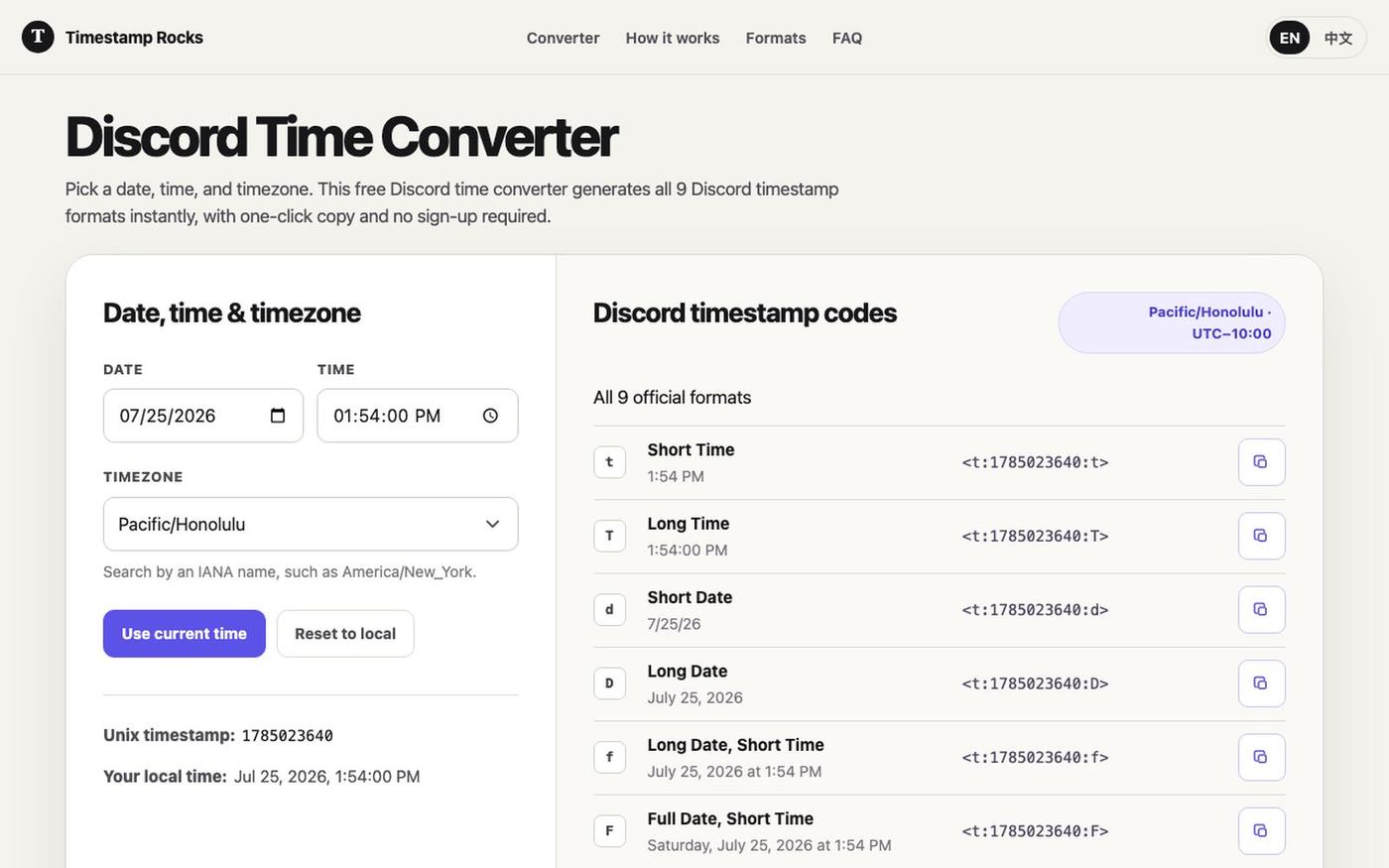Click the uppercase D format badge

click(x=609, y=683)
